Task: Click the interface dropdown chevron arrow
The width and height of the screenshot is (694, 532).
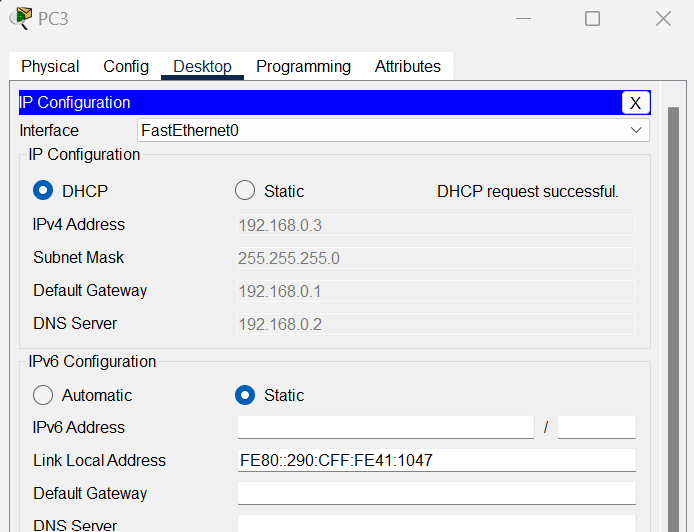Action: pyautogui.click(x=636, y=130)
